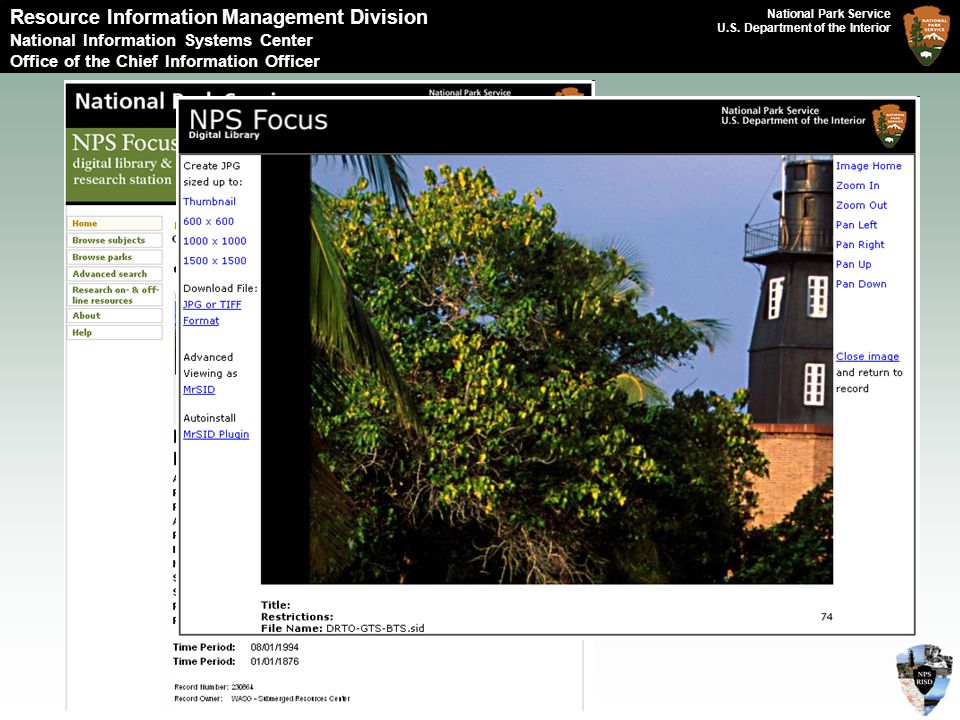This screenshot has width=960, height=720.
Task: Click the NPS Focus Digital Library title
Action: click(258, 122)
